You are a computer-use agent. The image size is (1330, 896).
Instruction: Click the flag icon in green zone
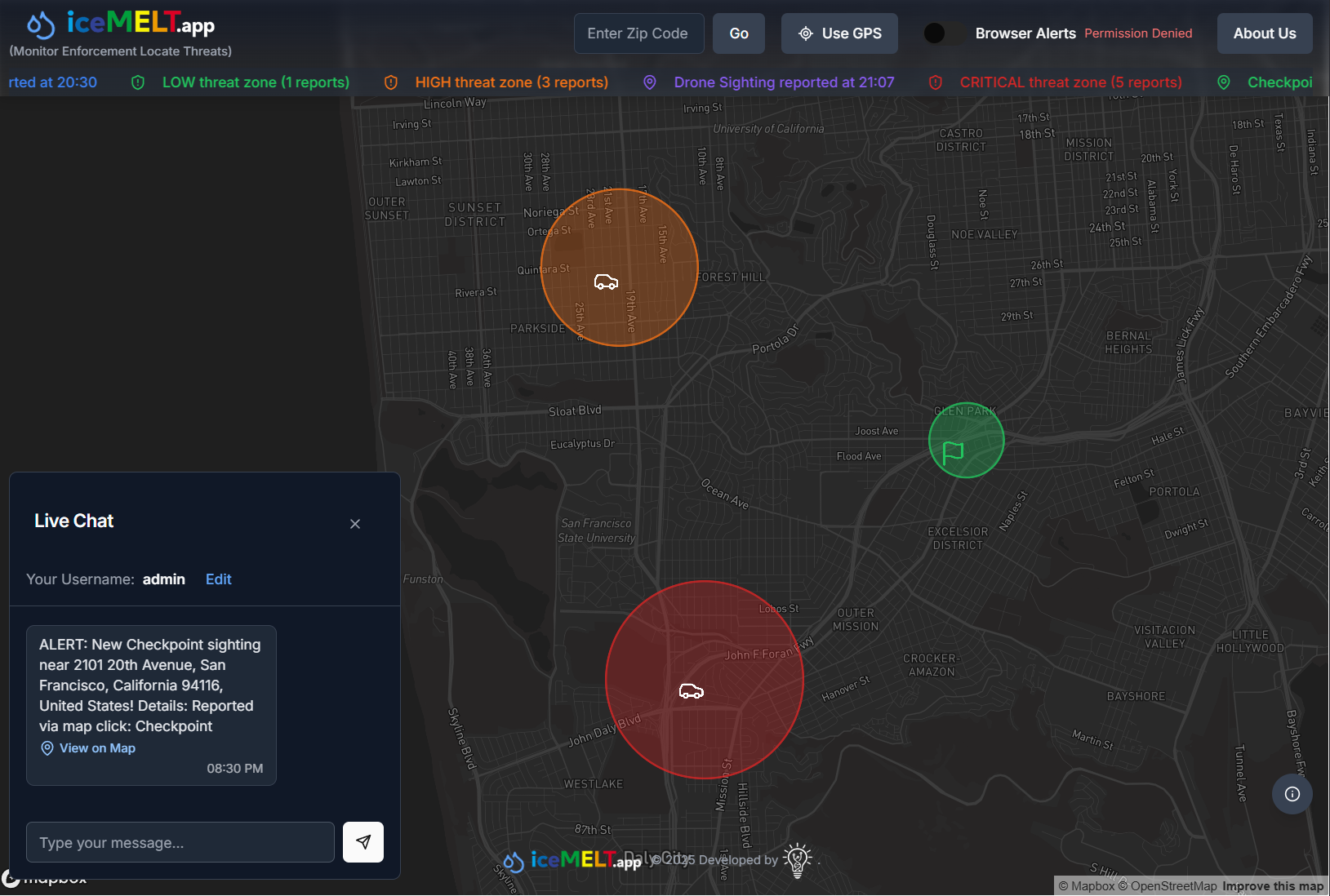(953, 452)
